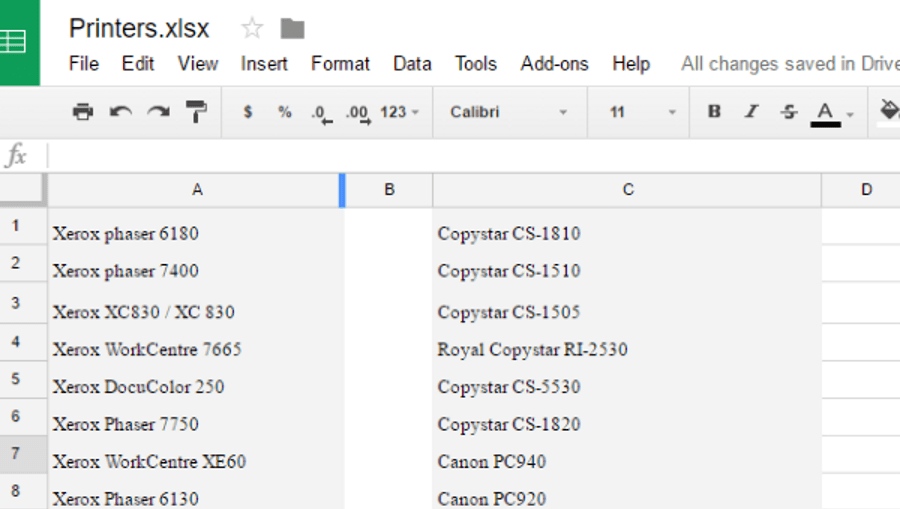Select cell Copystar CS-1810
Screen dimensions: 900x509
[627, 226]
